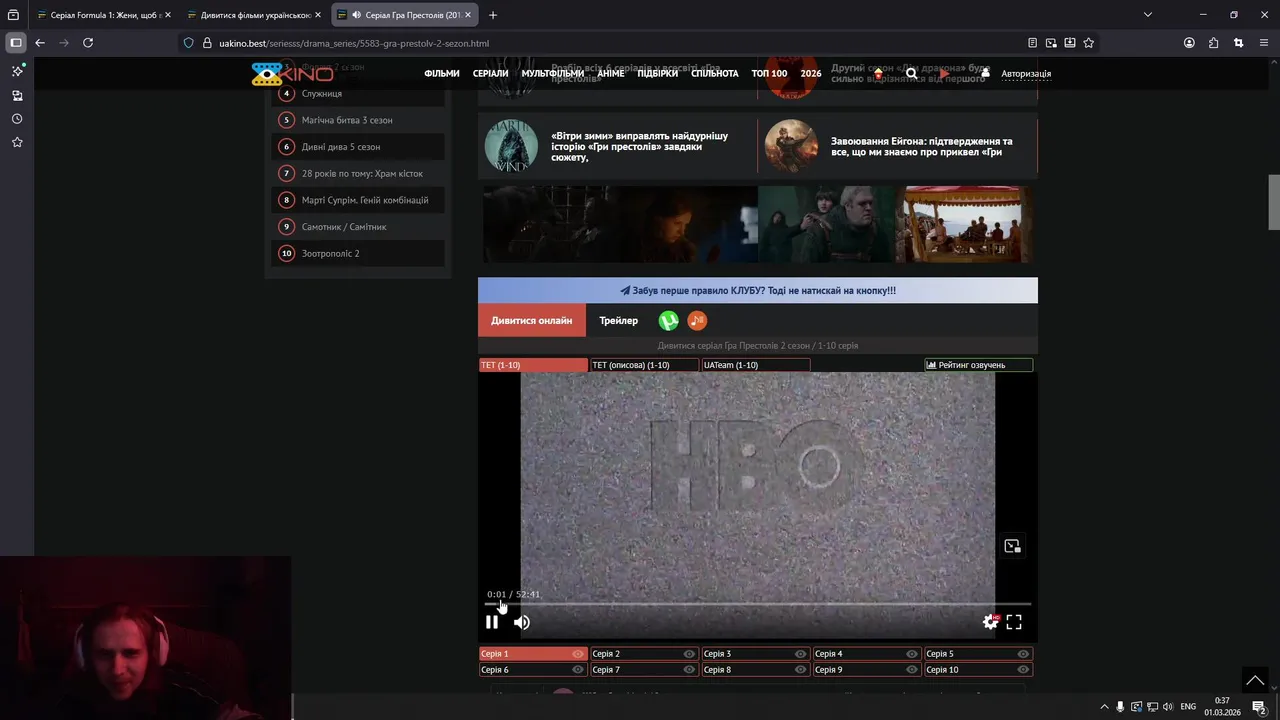Screen dimensions: 1280x720
Task: Toggle watched eye for Серія 9
Action: tap(912, 670)
